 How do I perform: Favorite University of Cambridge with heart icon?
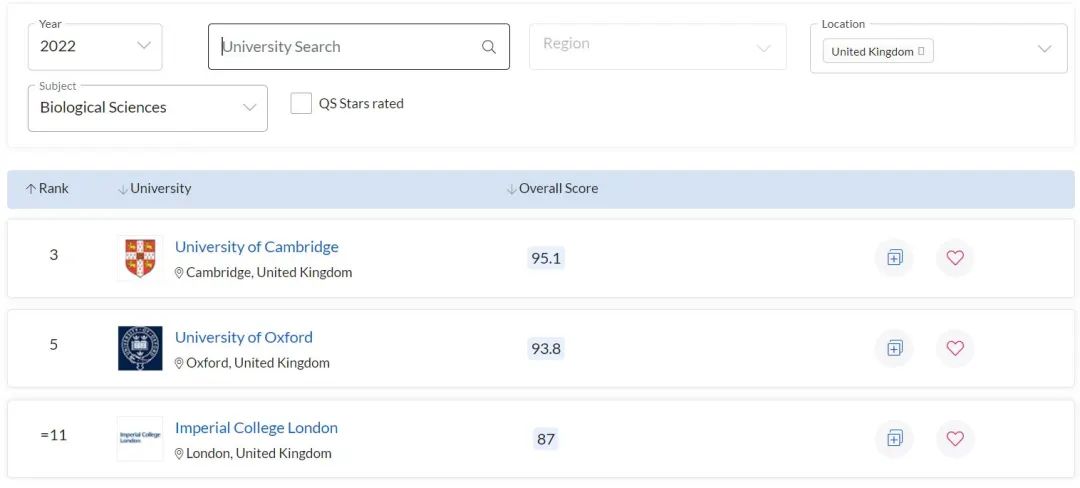(955, 258)
